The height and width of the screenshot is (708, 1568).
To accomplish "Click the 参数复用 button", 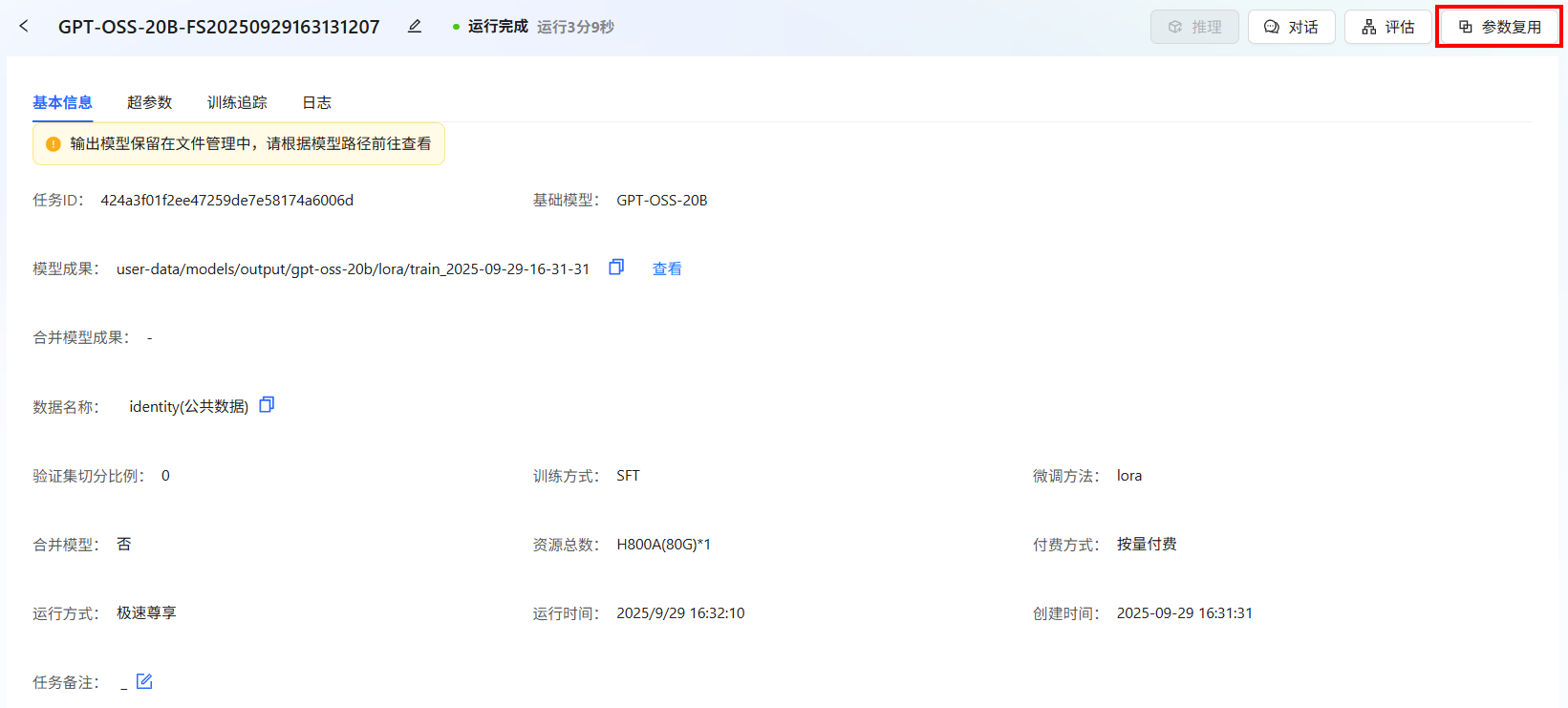I will click(1499, 27).
